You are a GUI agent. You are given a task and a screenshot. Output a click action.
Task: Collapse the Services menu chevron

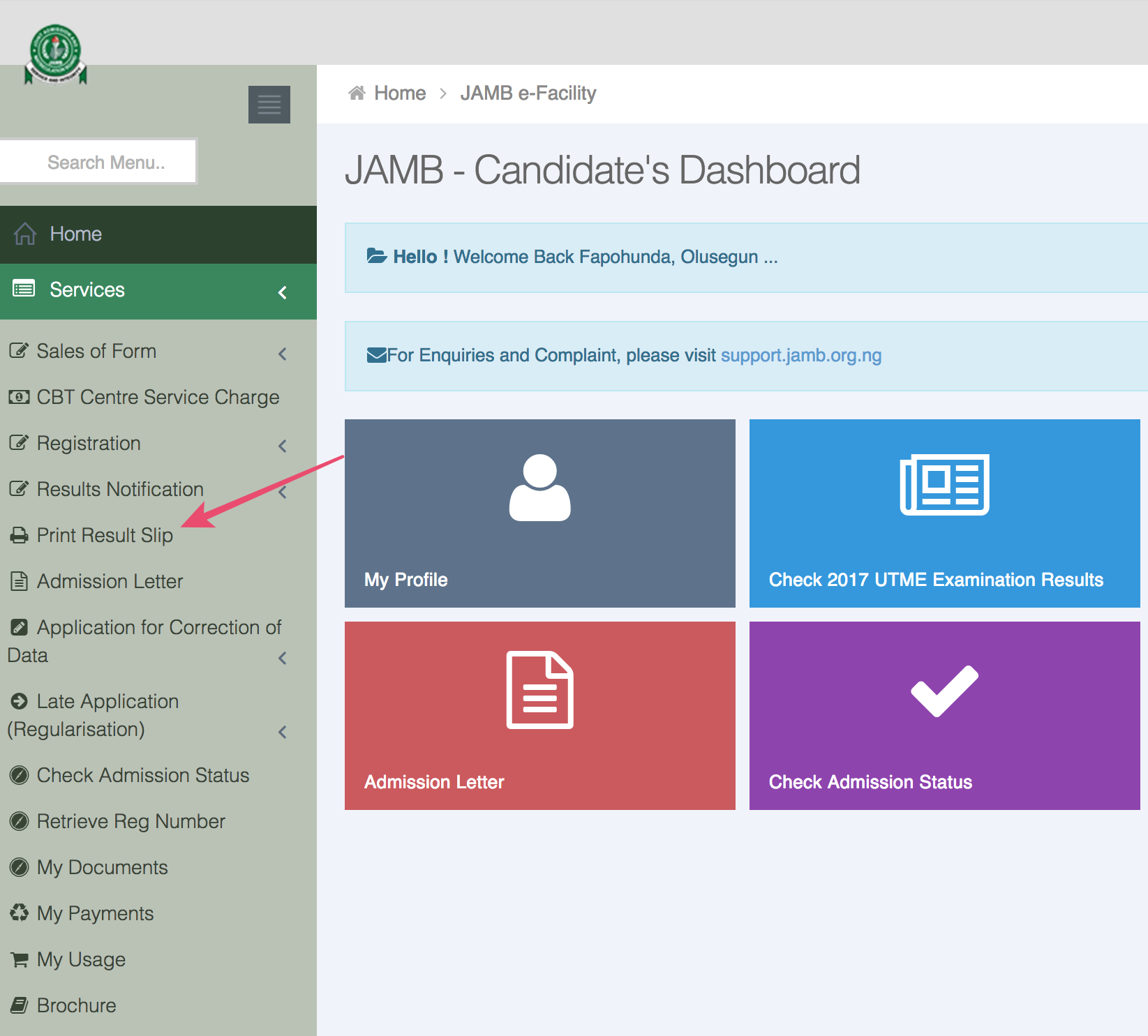click(283, 292)
